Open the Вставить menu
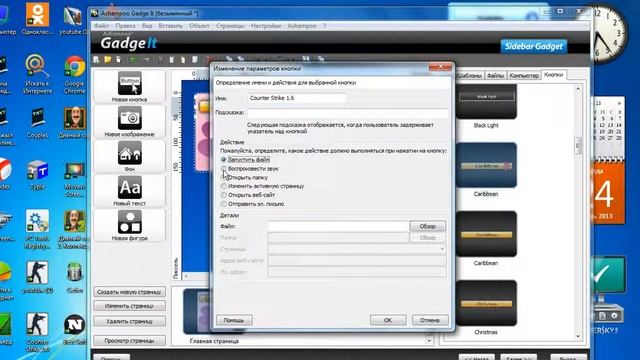The height and width of the screenshot is (360, 640). [170, 26]
